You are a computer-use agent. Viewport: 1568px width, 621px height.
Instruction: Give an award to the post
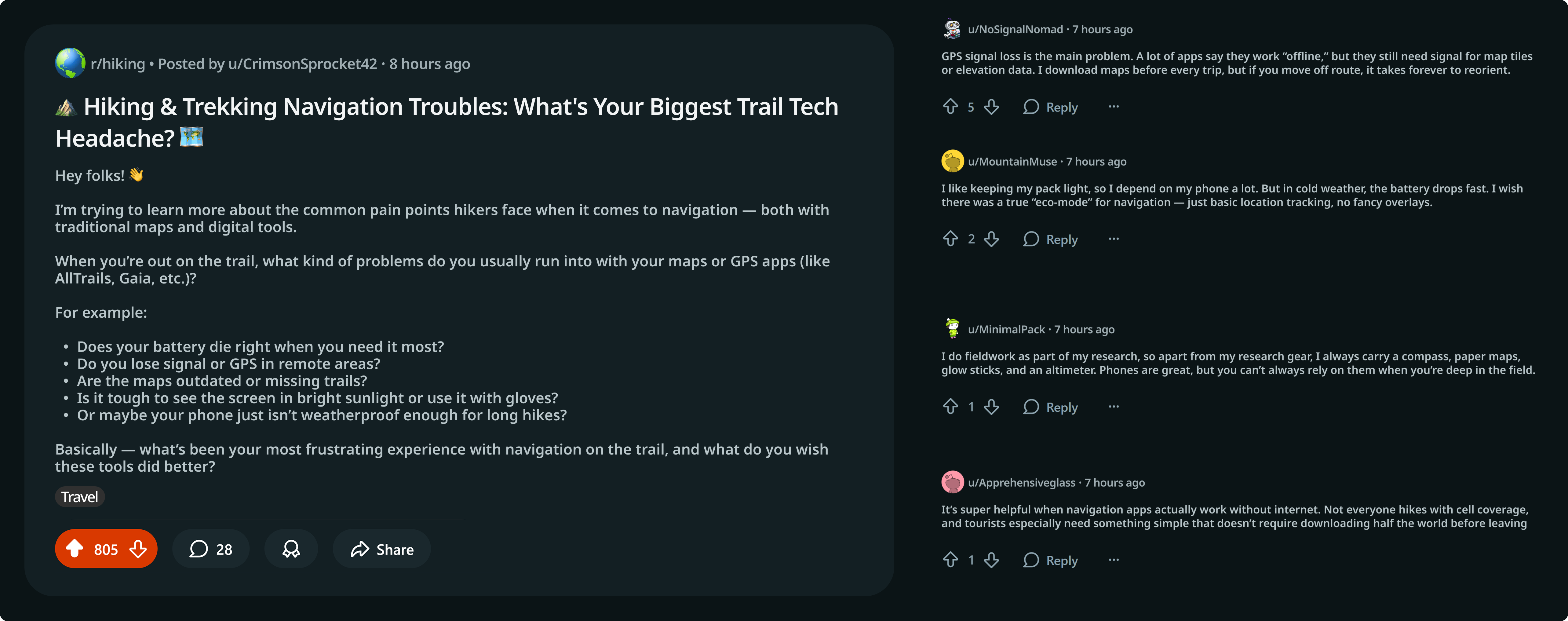coord(291,549)
